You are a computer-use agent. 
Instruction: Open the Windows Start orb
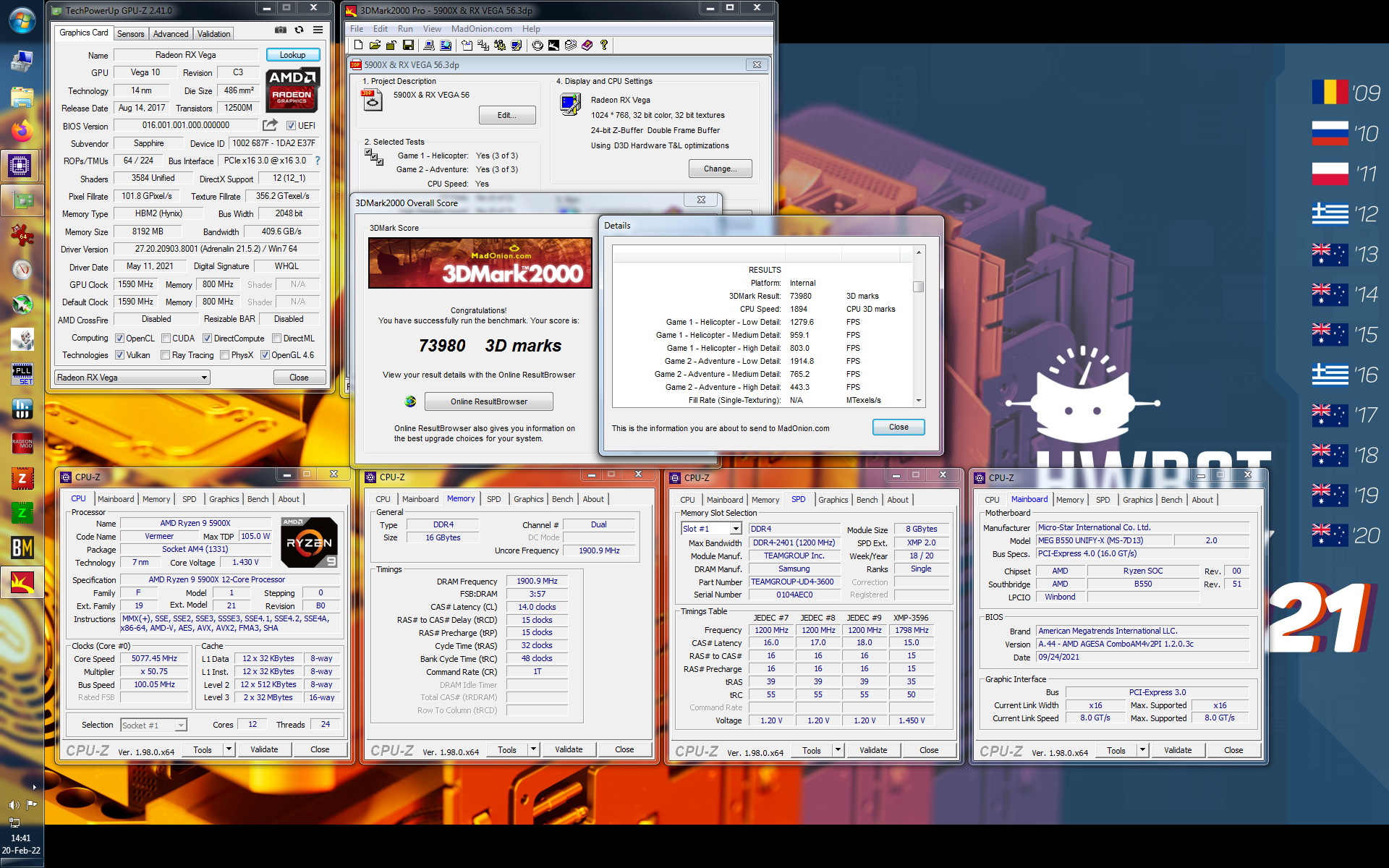[x=22, y=20]
